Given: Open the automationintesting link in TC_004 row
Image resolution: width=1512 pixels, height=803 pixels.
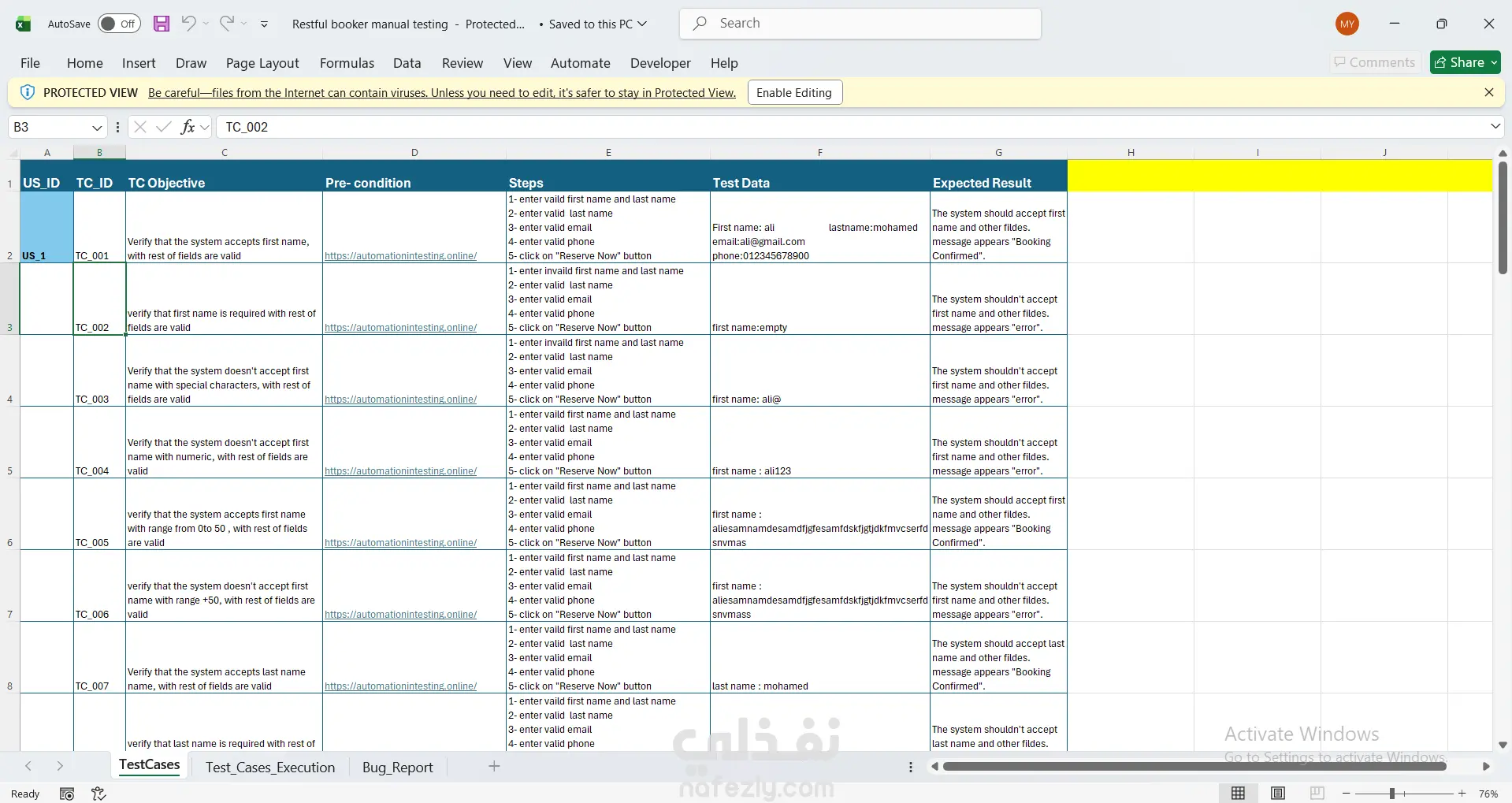Looking at the screenshot, I should [x=400, y=471].
